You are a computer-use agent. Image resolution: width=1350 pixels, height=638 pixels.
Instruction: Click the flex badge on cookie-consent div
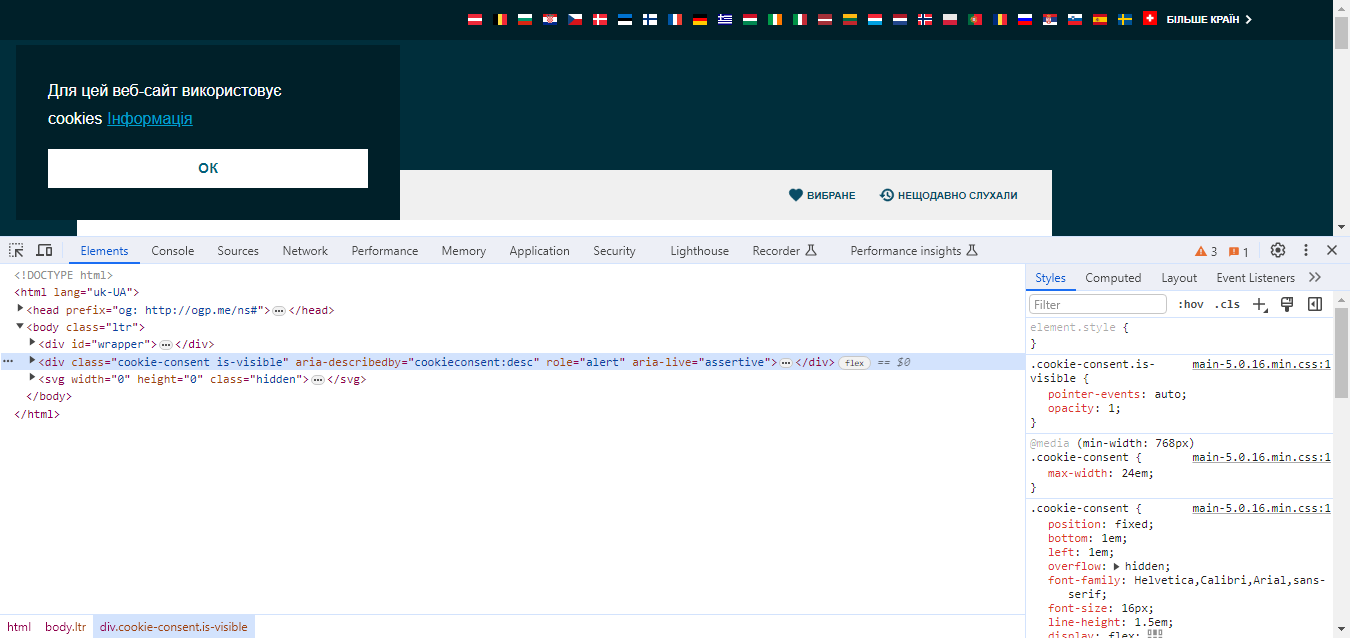tap(854, 361)
